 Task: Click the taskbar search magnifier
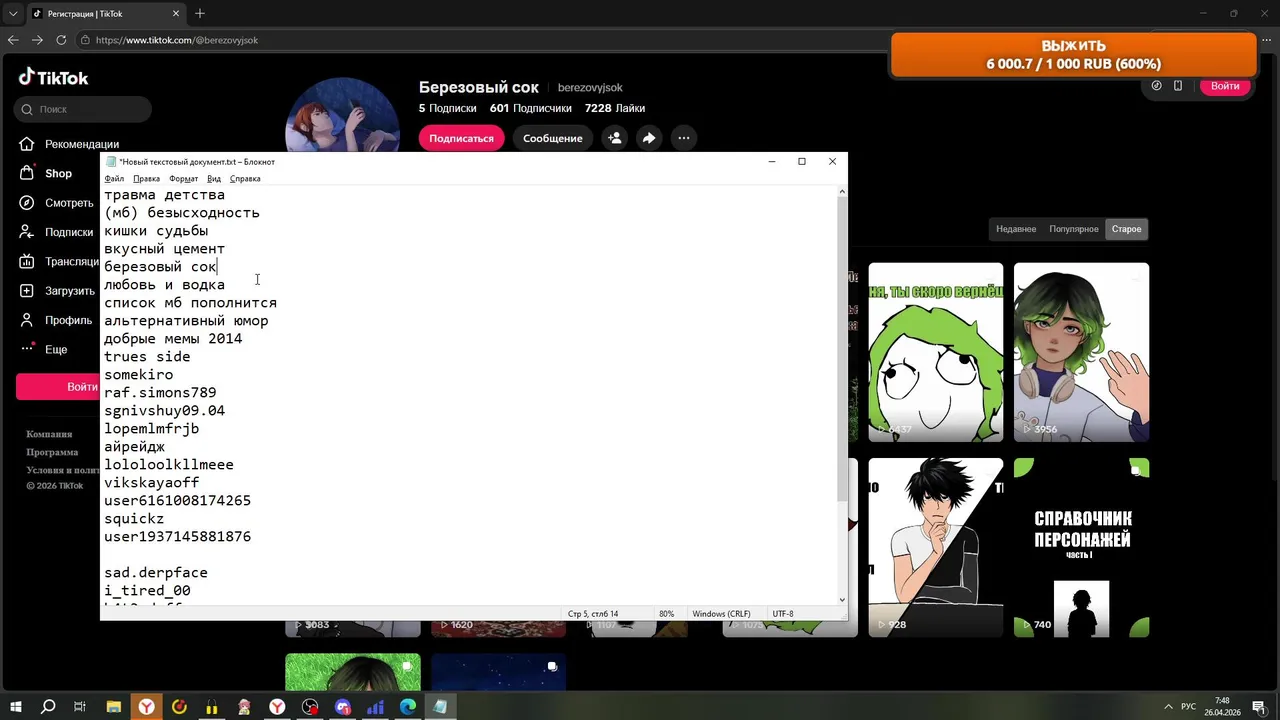tap(47, 707)
